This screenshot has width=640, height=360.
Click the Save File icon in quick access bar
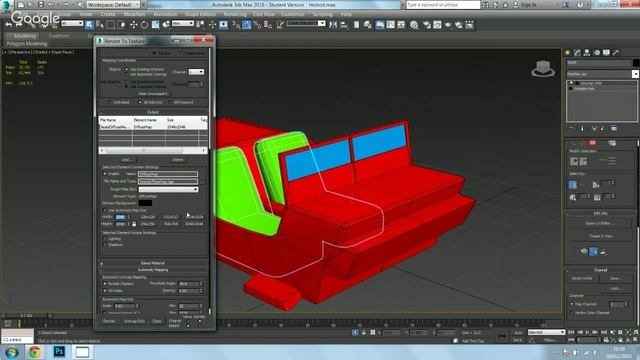pos(41,4)
